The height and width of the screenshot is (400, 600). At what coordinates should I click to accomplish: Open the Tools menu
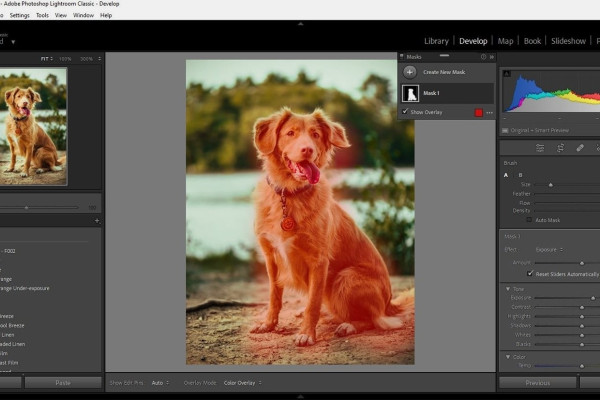(x=42, y=15)
